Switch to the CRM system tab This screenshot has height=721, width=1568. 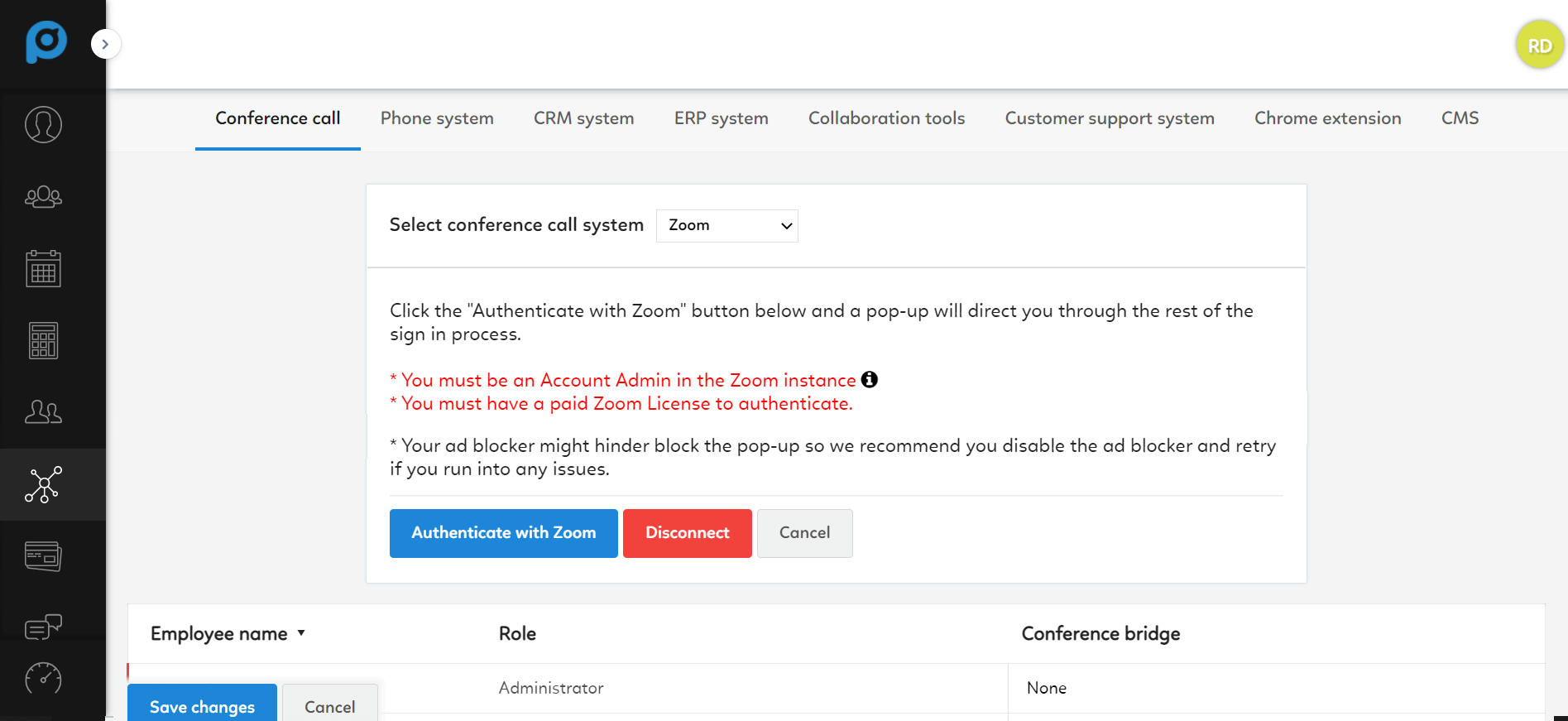click(x=583, y=118)
